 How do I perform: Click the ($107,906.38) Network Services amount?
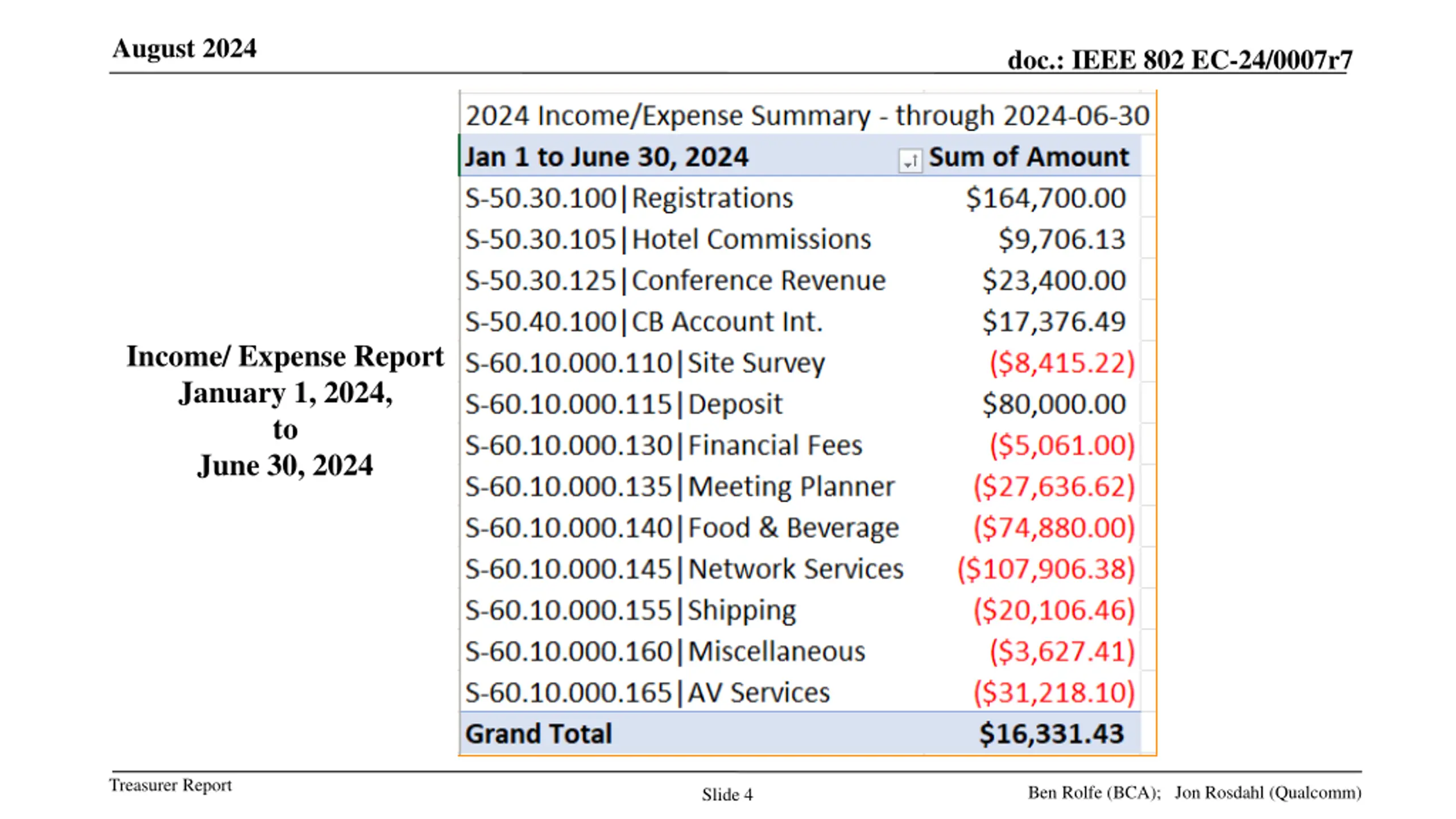tap(1046, 569)
